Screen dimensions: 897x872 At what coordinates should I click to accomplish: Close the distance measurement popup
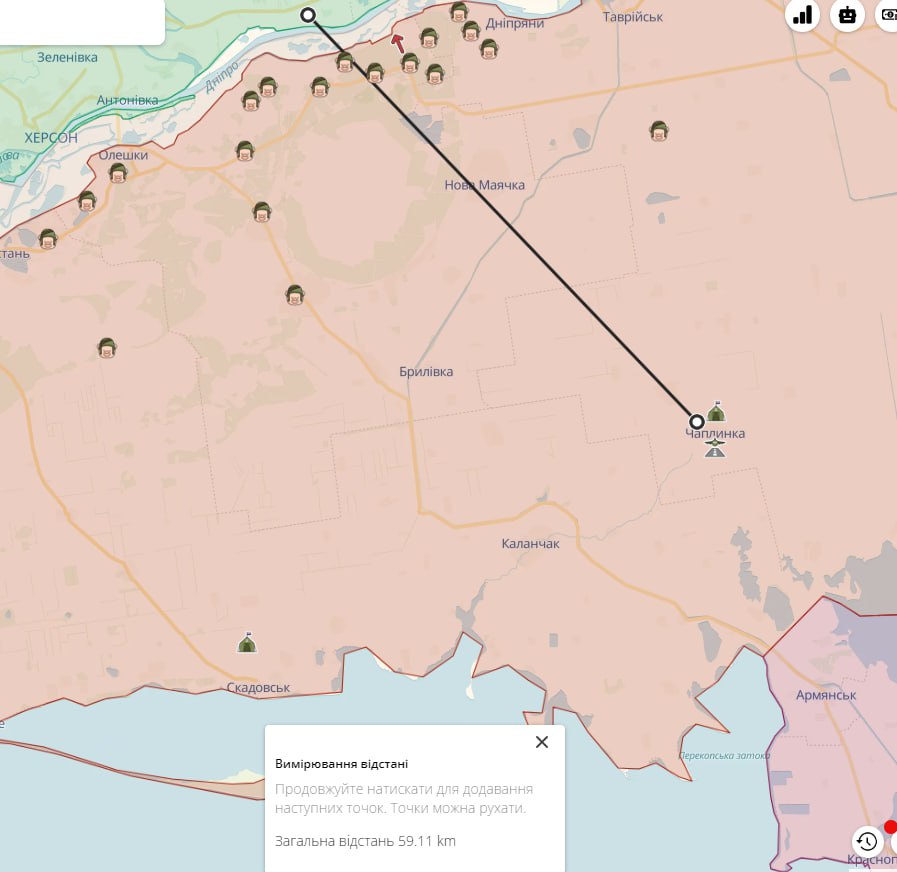tap(541, 742)
